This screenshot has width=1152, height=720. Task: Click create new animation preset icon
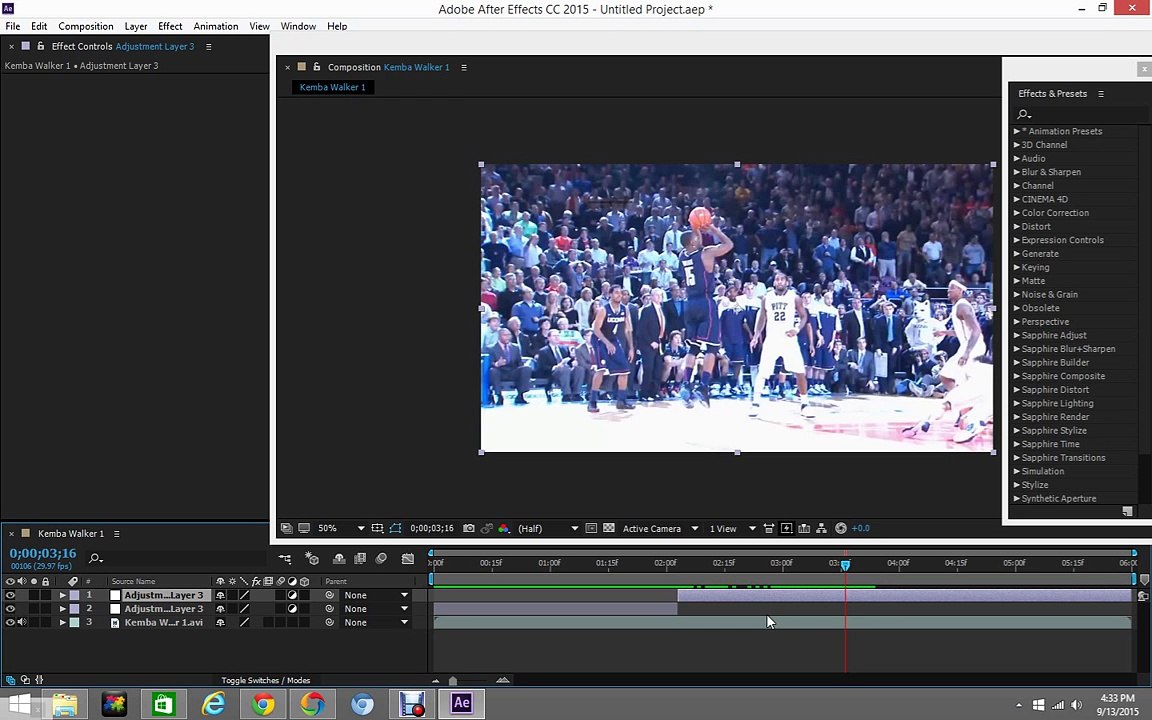point(1127,511)
